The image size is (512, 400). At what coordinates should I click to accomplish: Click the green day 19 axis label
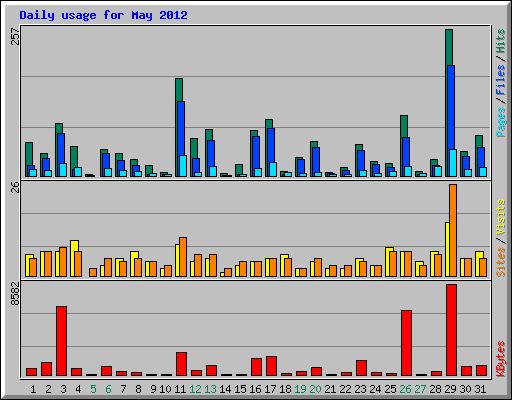click(300, 389)
